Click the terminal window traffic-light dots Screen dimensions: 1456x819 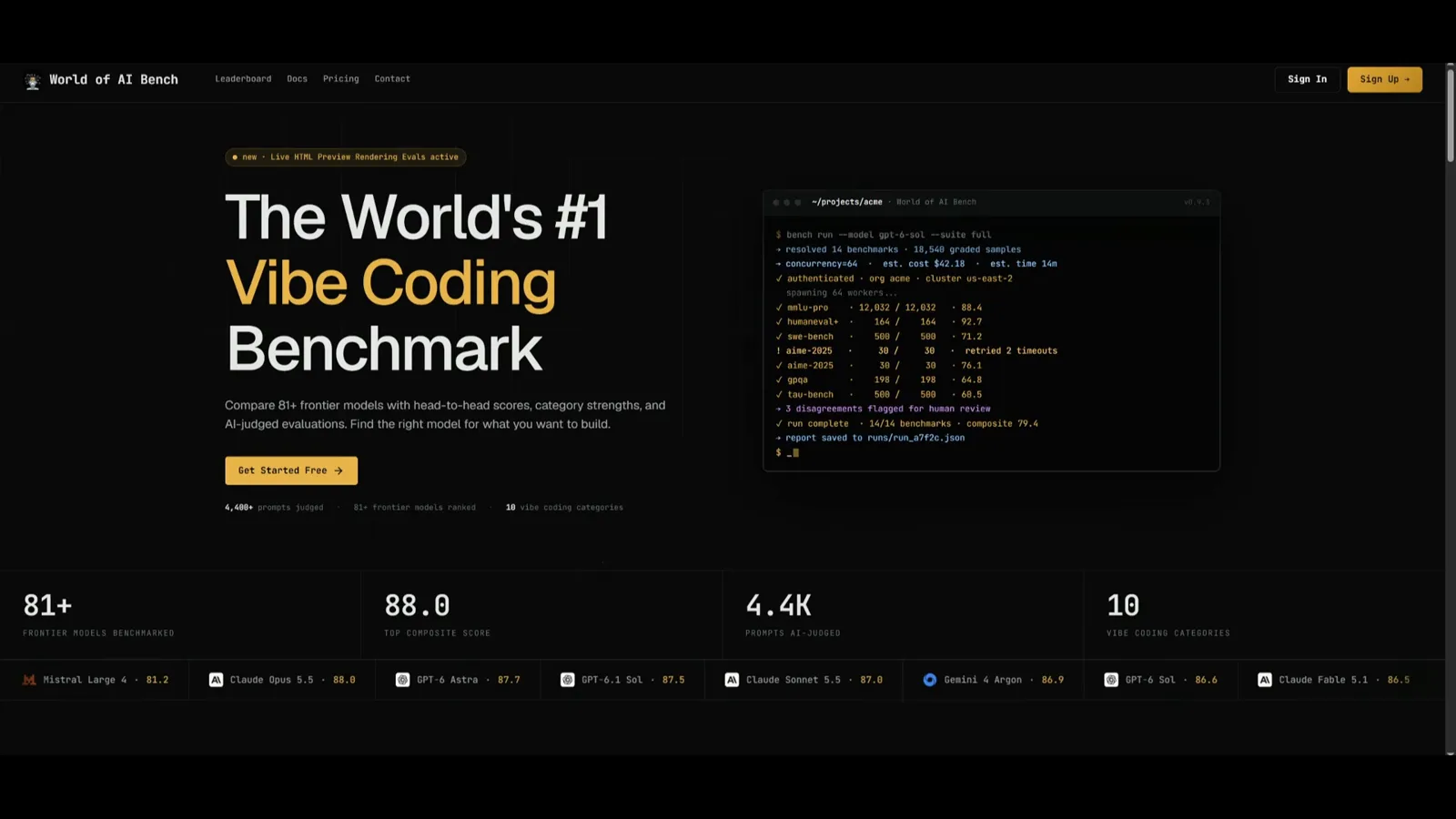[x=787, y=202]
